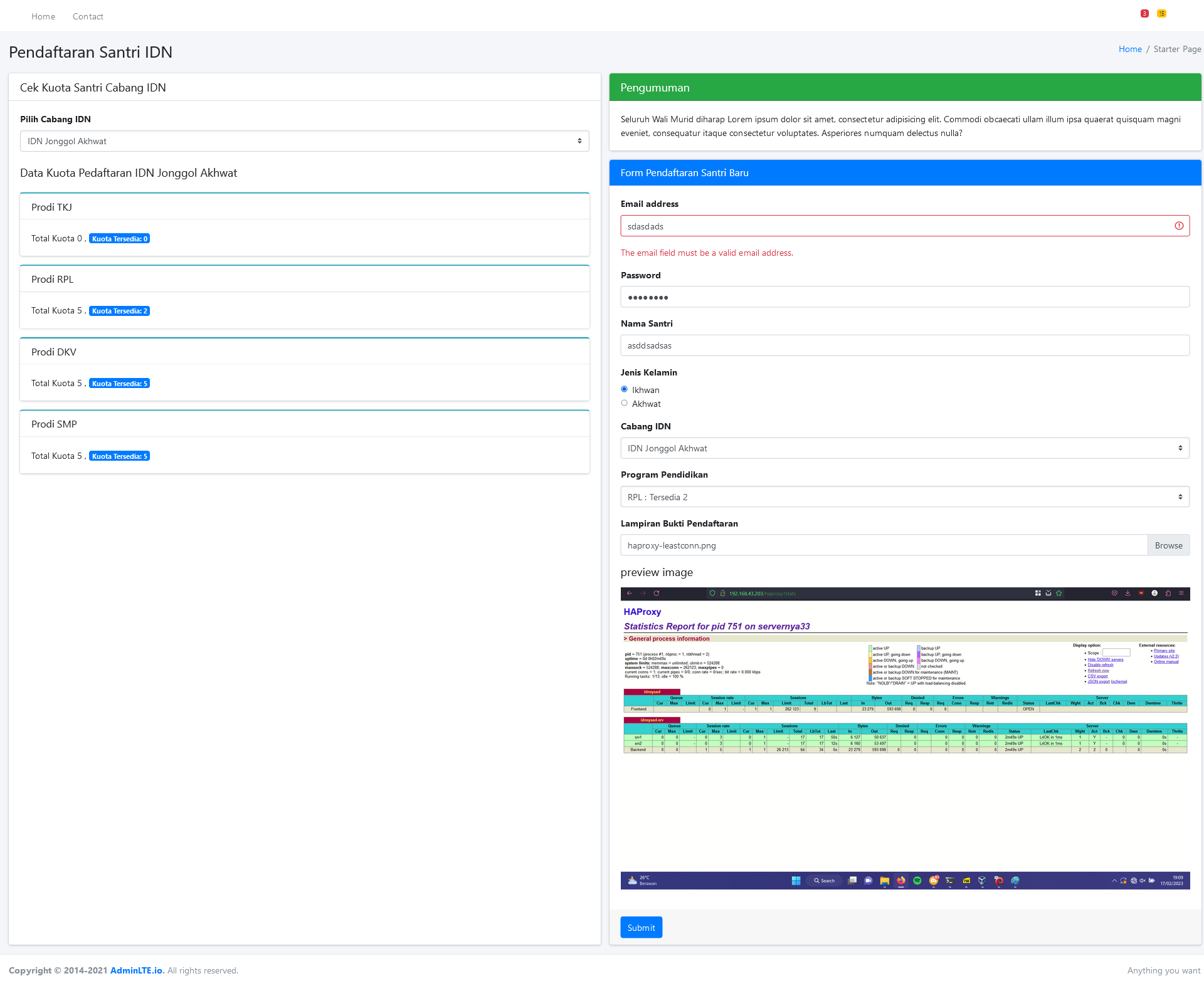Image resolution: width=1204 pixels, height=981 pixels.
Task: Click into the Nama Santri input field
Action: pos(904,345)
